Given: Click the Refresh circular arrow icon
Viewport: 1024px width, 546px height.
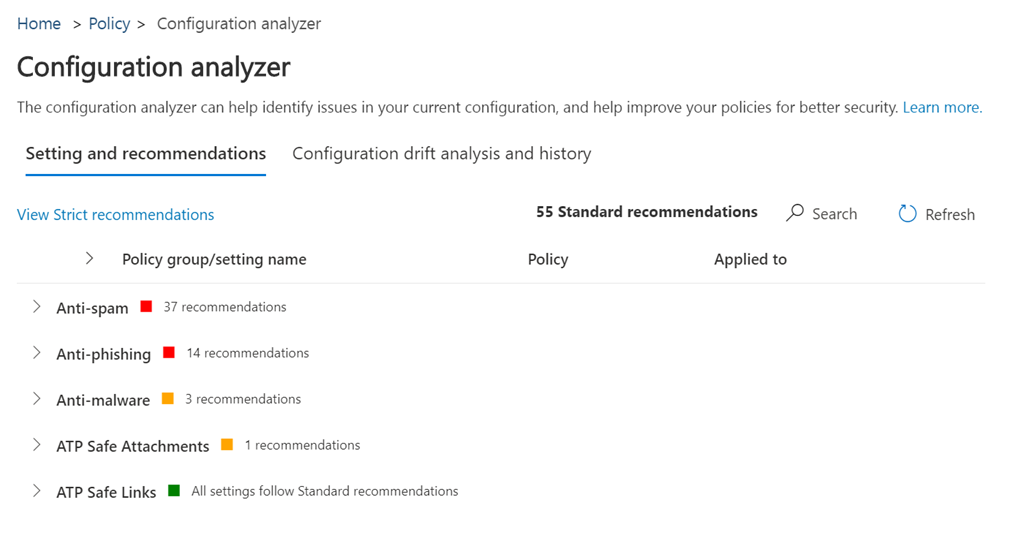Looking at the screenshot, I should [907, 213].
